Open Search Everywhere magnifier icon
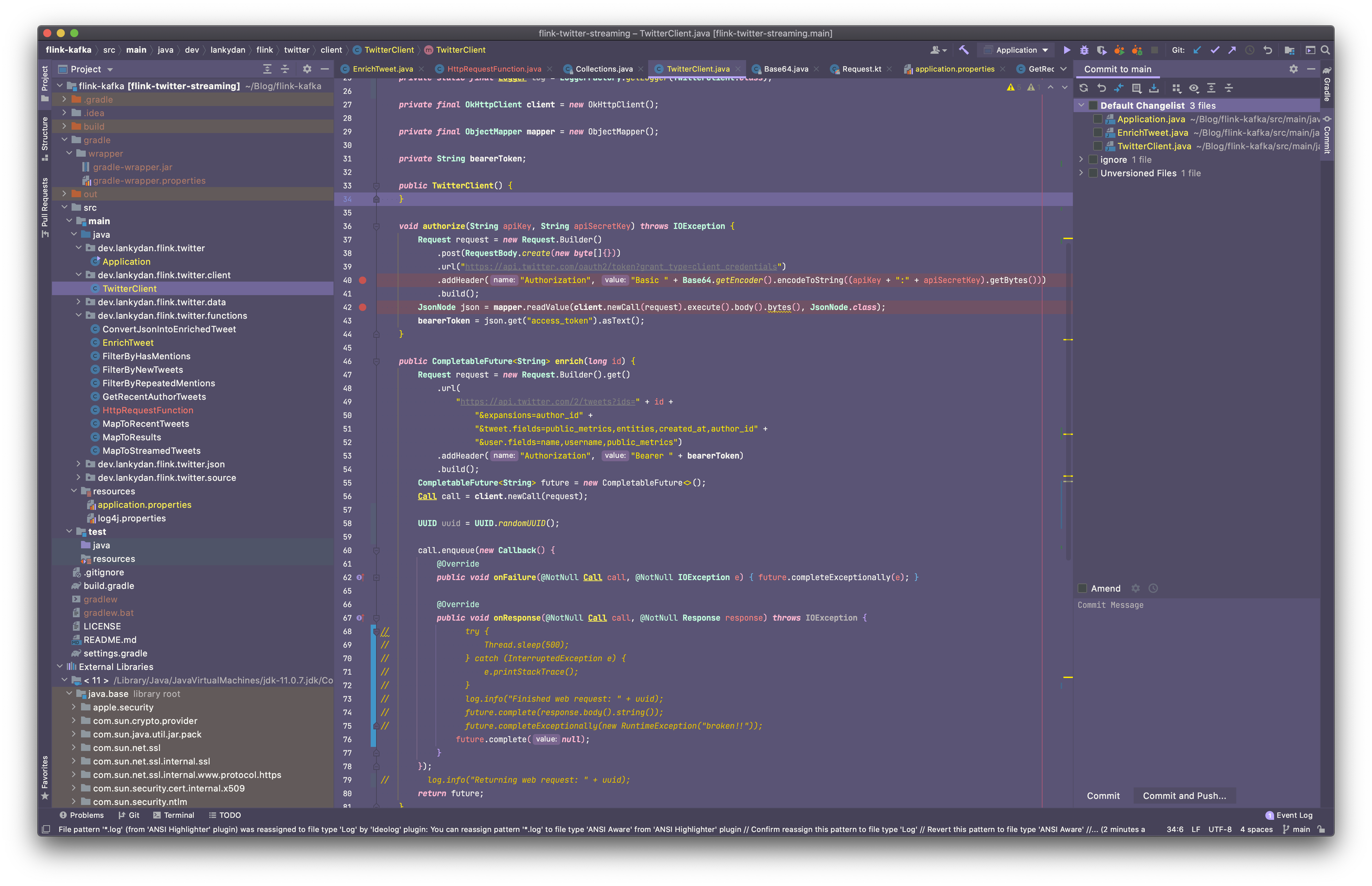The height and width of the screenshot is (886, 1372). pyautogui.click(x=1325, y=50)
